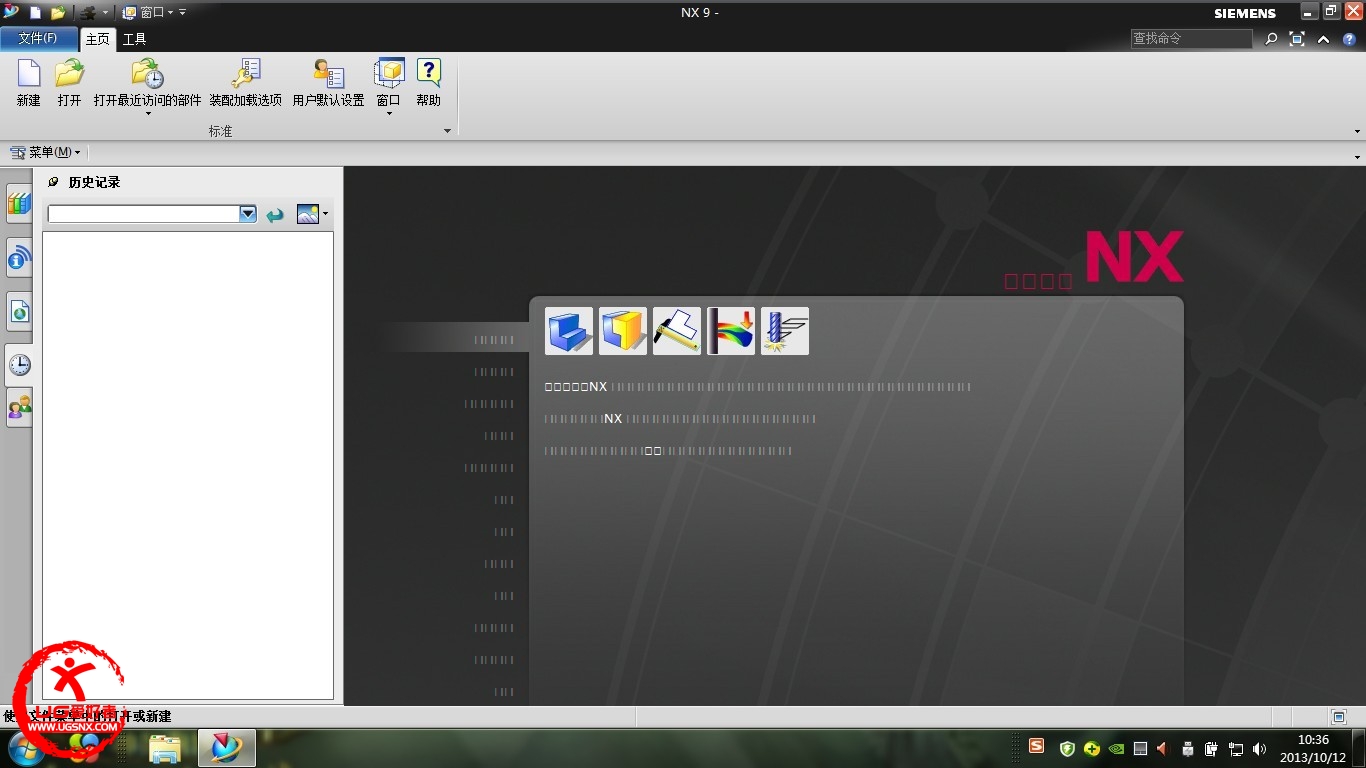
Task: Expand dropdown arrow under 打开最近访问的部件
Action: click(147, 113)
